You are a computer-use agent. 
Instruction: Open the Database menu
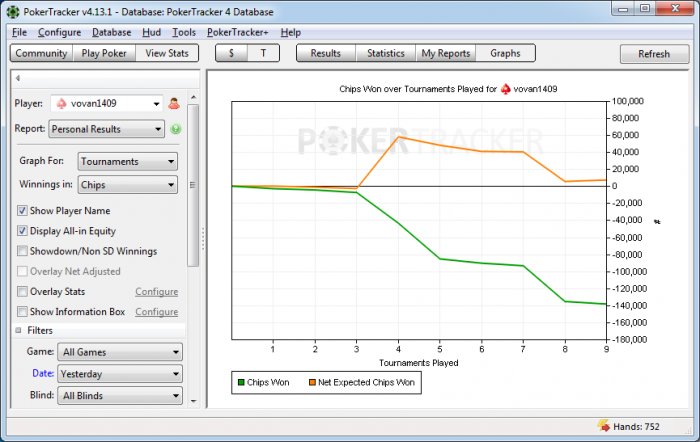(x=112, y=33)
